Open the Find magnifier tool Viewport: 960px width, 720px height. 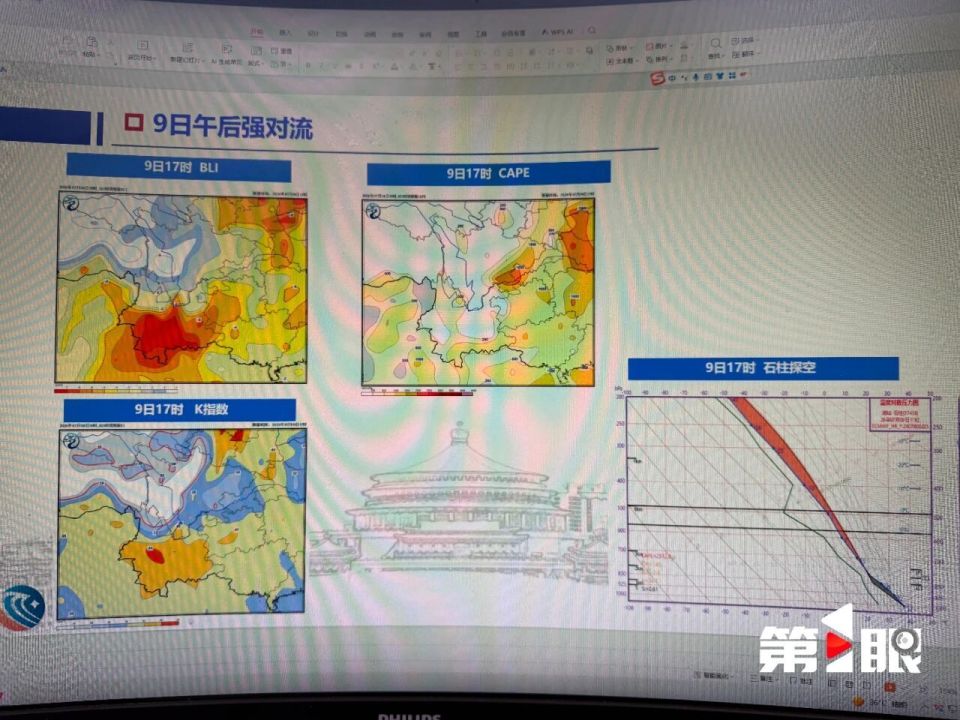(716, 44)
